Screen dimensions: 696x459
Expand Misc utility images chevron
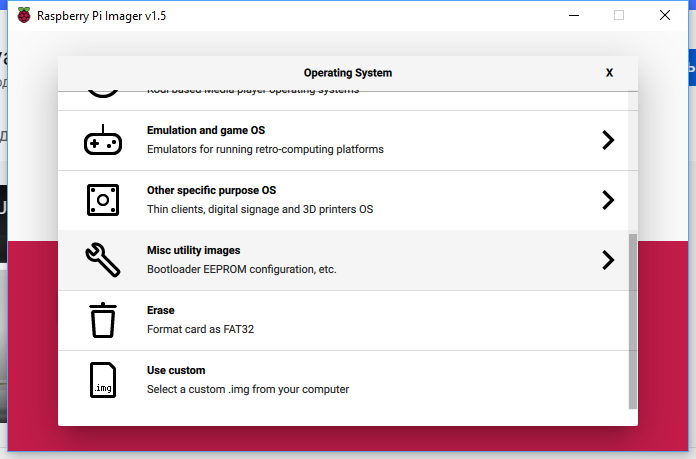pos(608,260)
